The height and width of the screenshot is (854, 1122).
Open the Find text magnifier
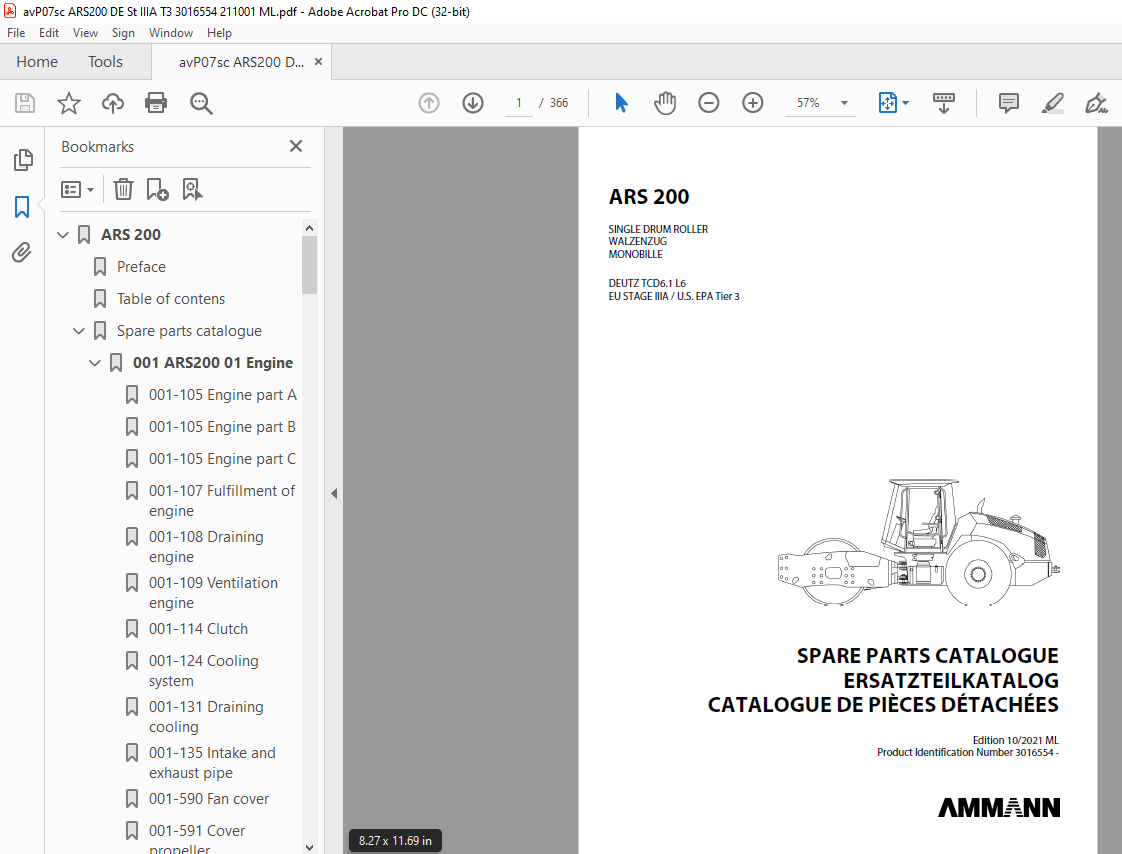(x=201, y=103)
